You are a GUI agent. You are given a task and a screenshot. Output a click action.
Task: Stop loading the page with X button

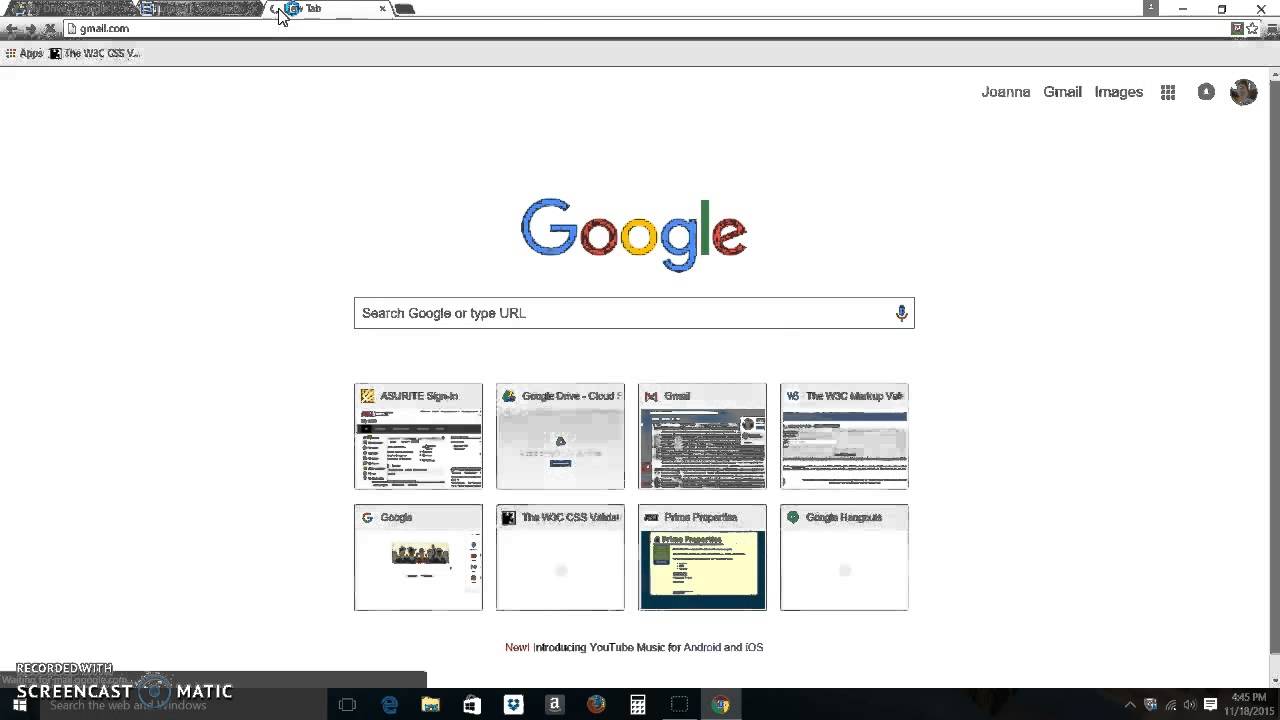tap(50, 29)
